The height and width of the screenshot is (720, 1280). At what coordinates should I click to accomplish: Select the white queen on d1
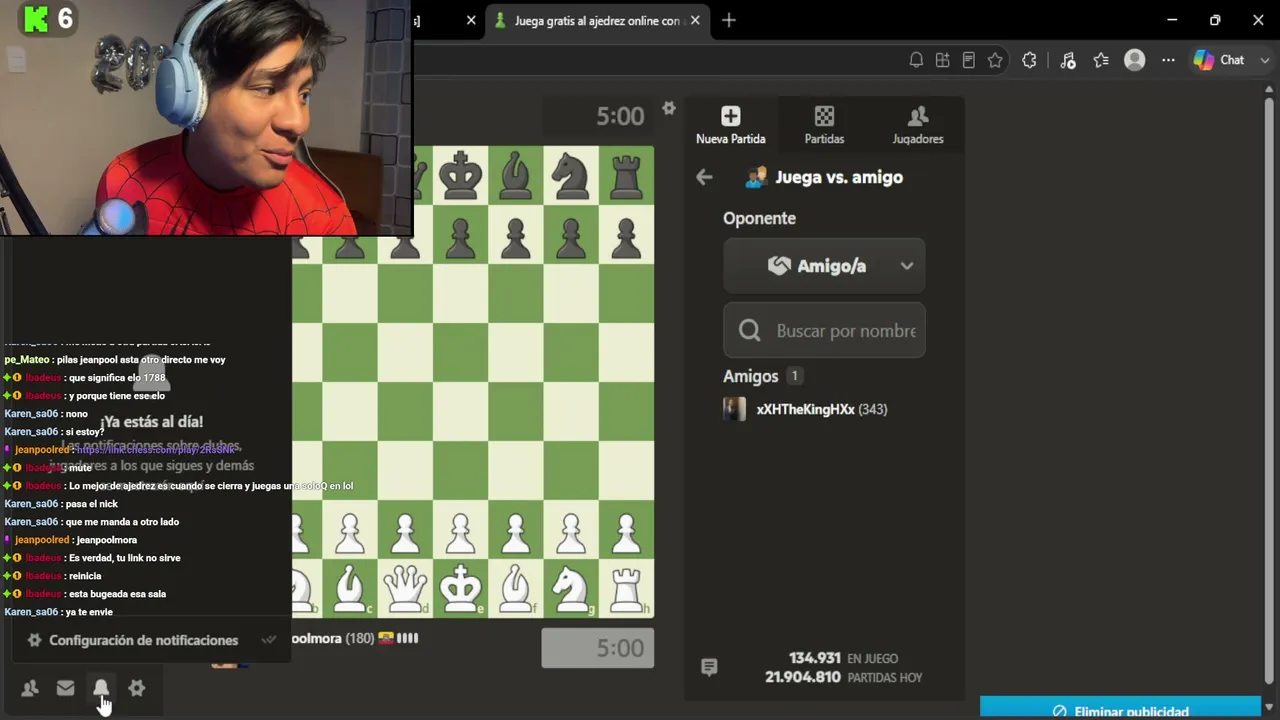pyautogui.click(x=405, y=589)
